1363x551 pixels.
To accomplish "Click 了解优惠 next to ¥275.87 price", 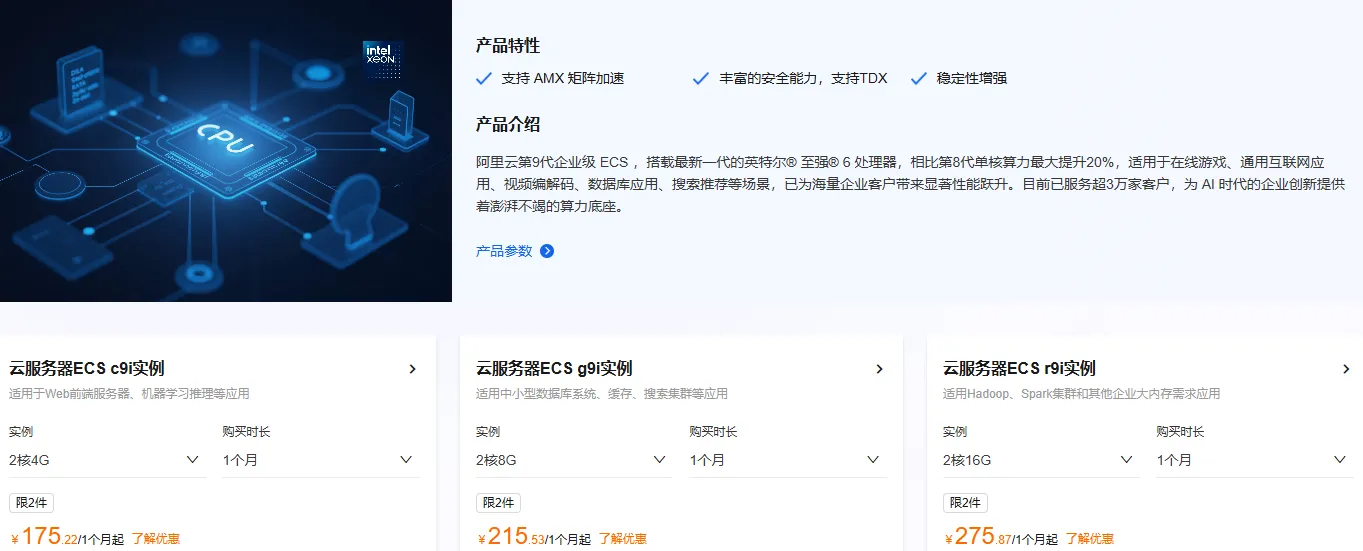I will [1090, 539].
